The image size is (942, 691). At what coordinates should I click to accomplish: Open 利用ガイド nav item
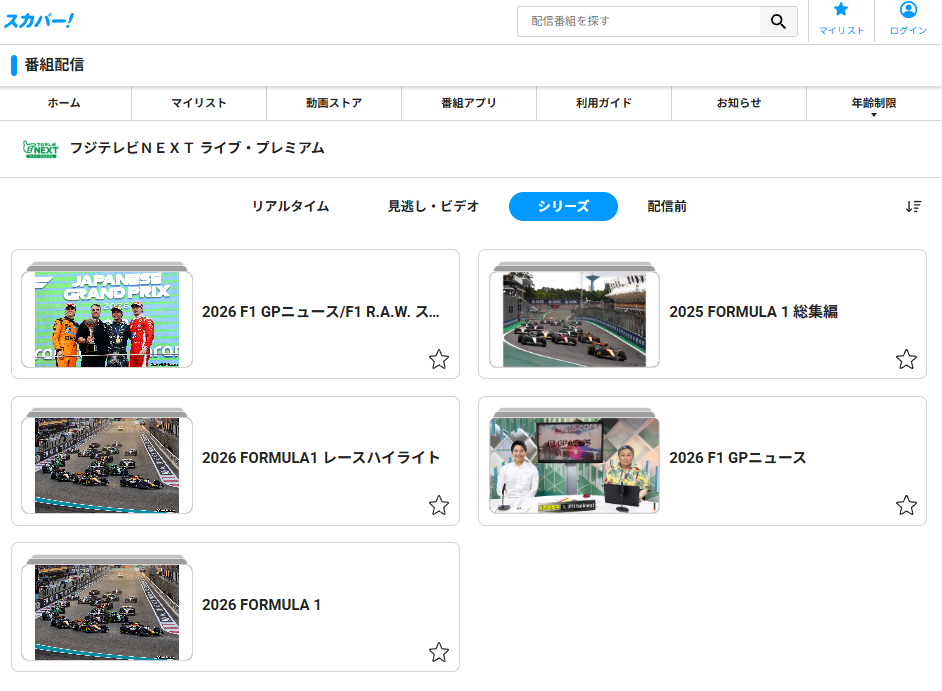(x=604, y=103)
